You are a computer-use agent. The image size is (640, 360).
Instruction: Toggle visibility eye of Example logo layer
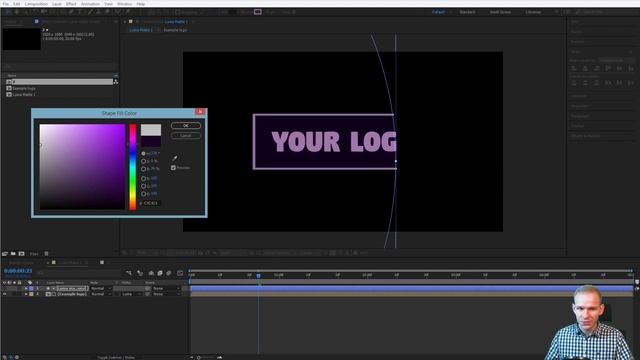pyautogui.click(x=4, y=294)
